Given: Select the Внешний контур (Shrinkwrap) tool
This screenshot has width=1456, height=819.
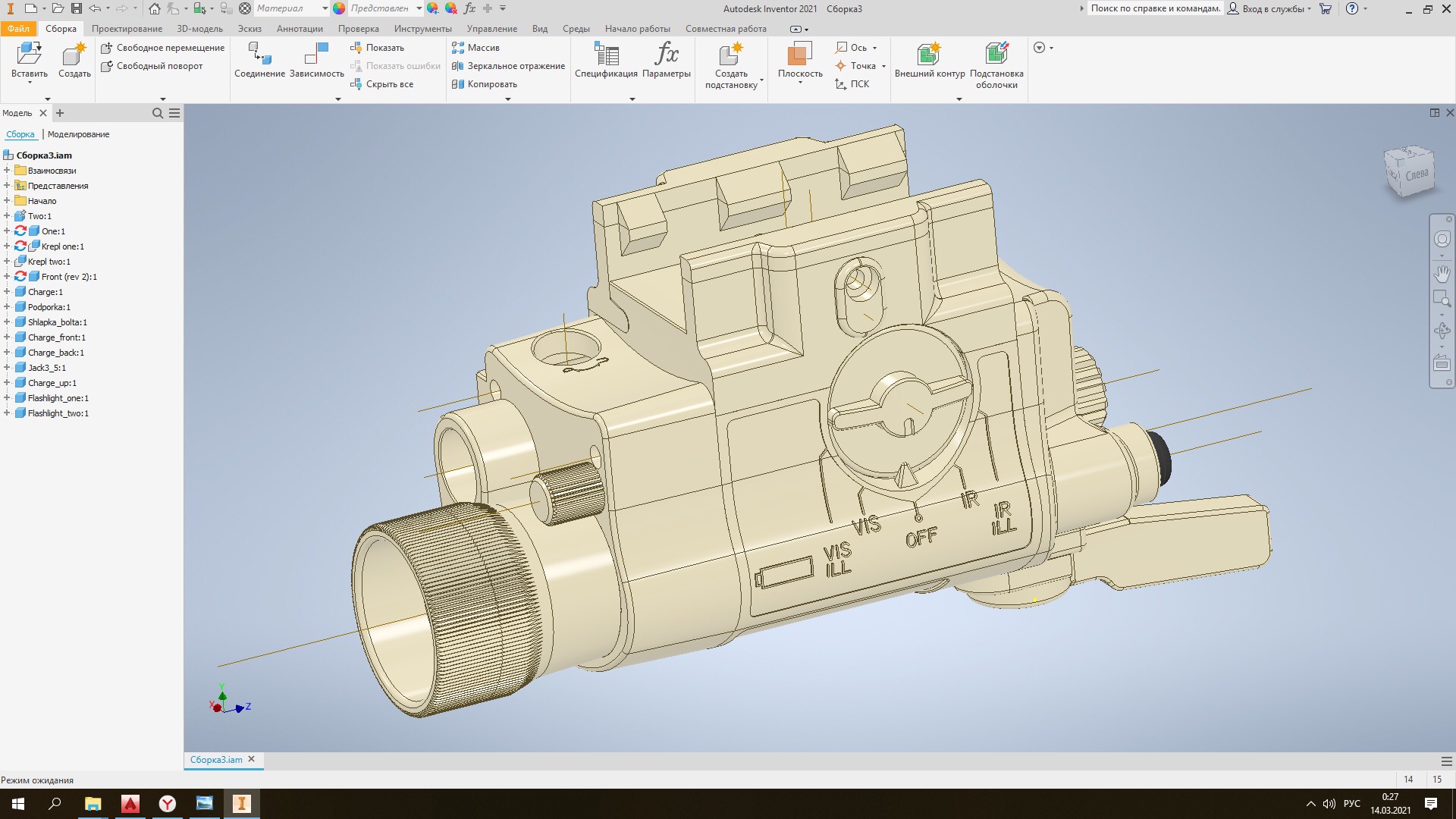Looking at the screenshot, I should (x=929, y=56).
